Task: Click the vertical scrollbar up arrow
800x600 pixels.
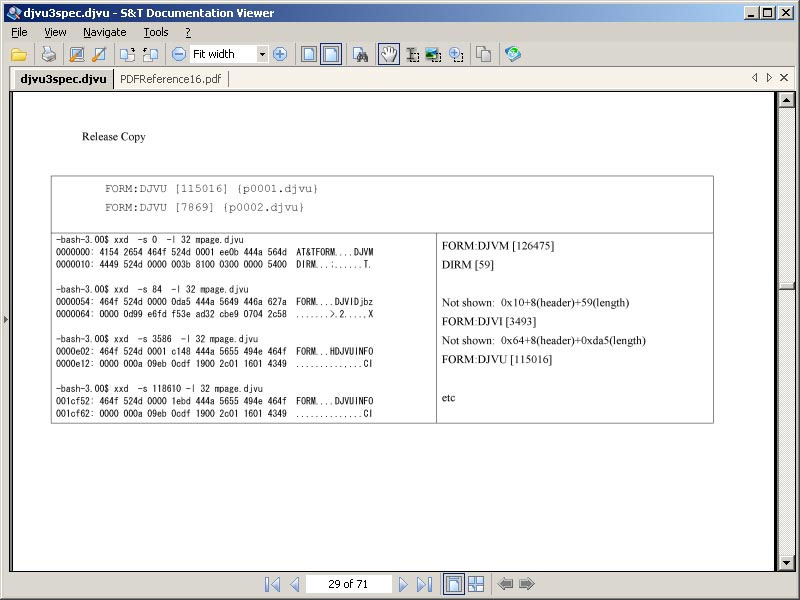Action: 786,100
